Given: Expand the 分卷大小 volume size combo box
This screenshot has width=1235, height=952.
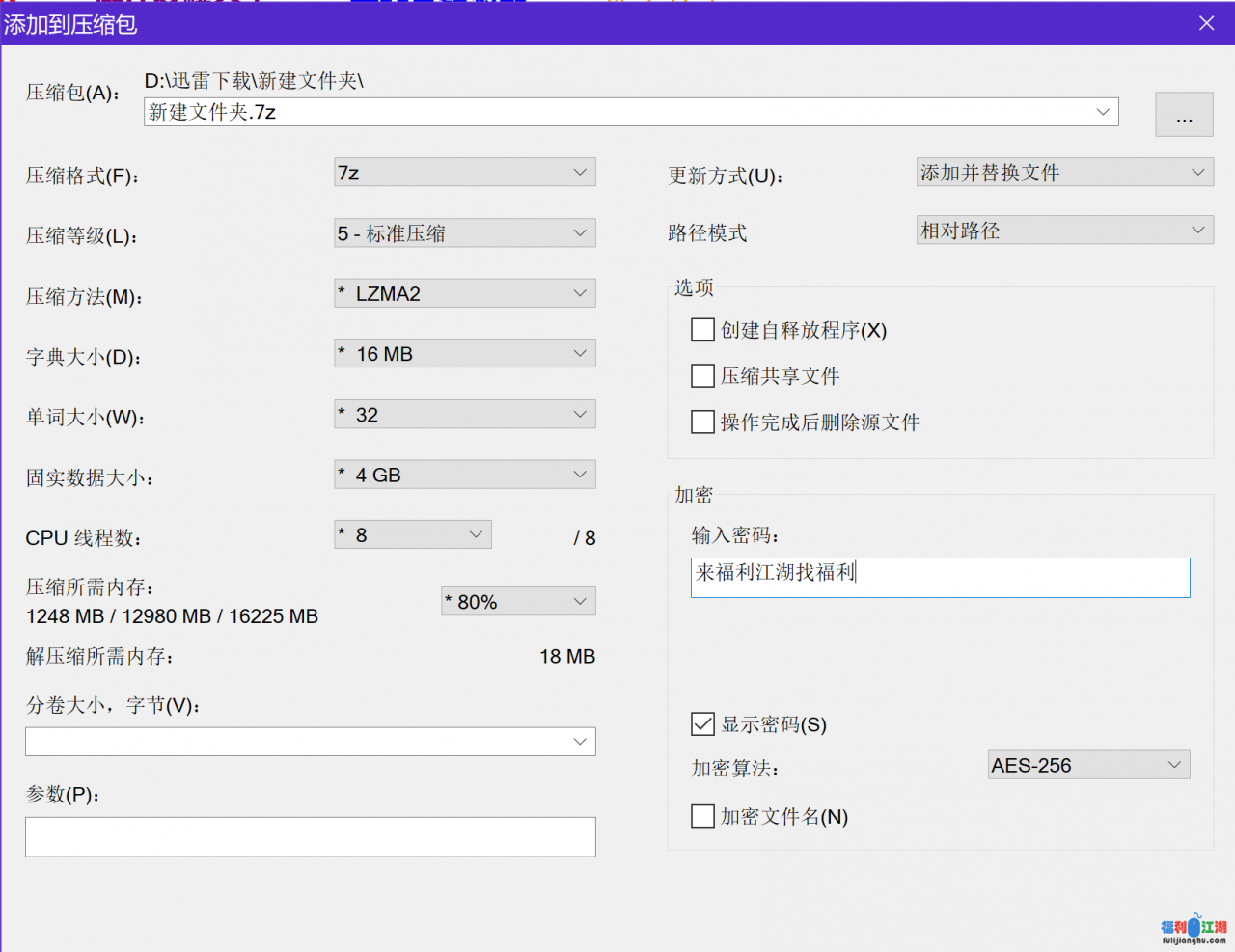Looking at the screenshot, I should (x=310, y=742).
